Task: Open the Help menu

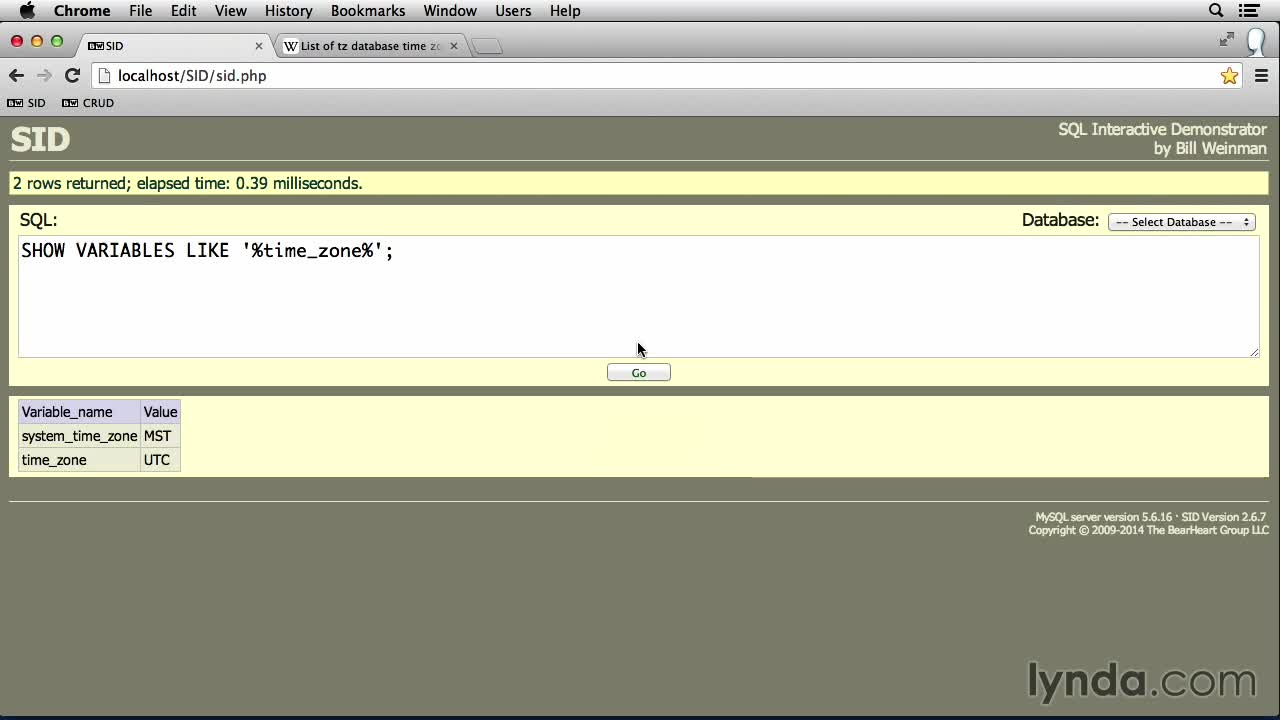Action: coord(565,11)
